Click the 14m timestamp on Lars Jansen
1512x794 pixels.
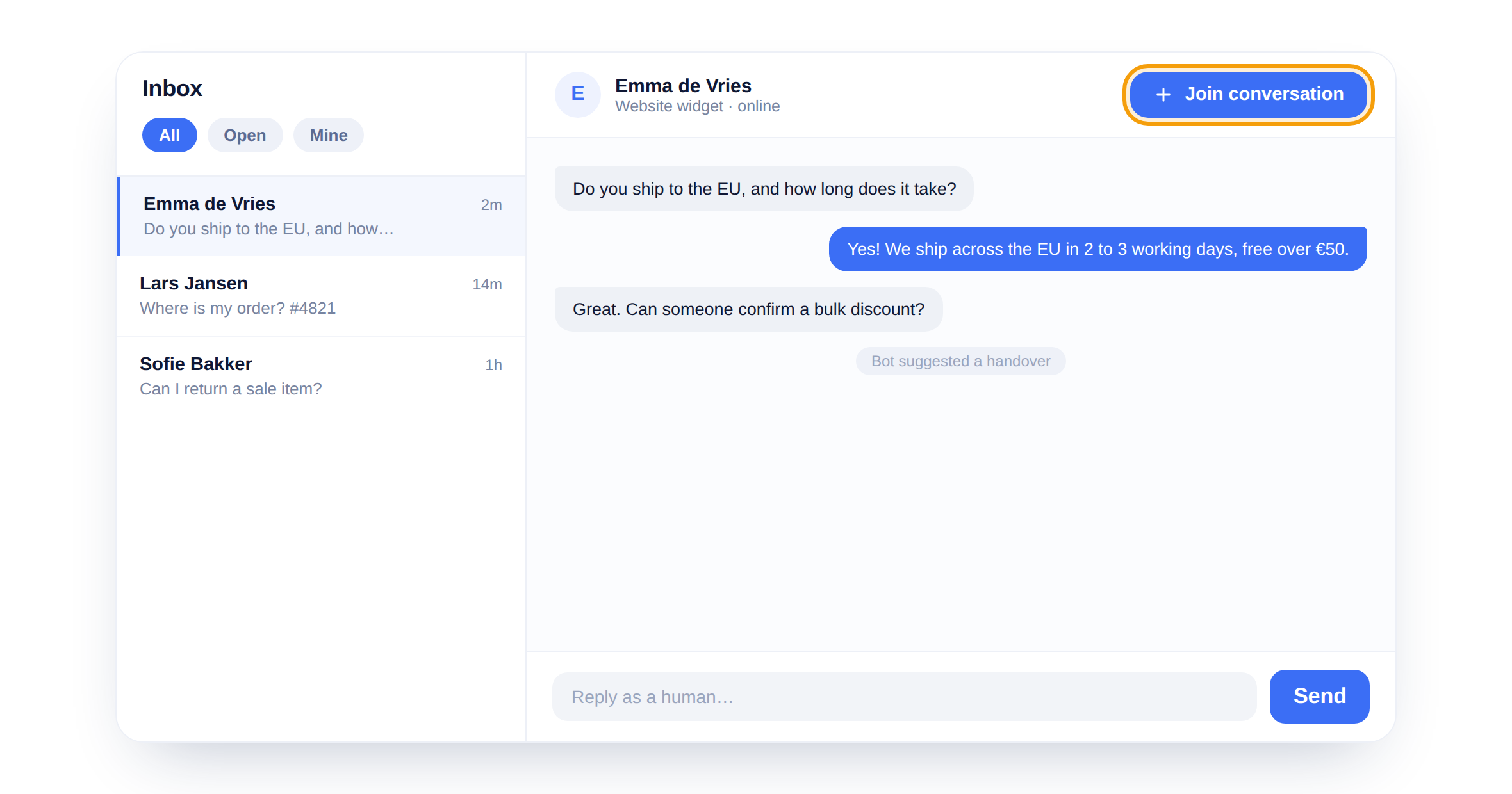pyautogui.click(x=487, y=284)
